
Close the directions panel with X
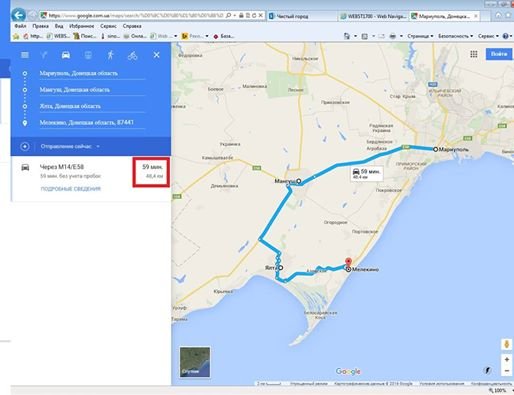(156, 55)
